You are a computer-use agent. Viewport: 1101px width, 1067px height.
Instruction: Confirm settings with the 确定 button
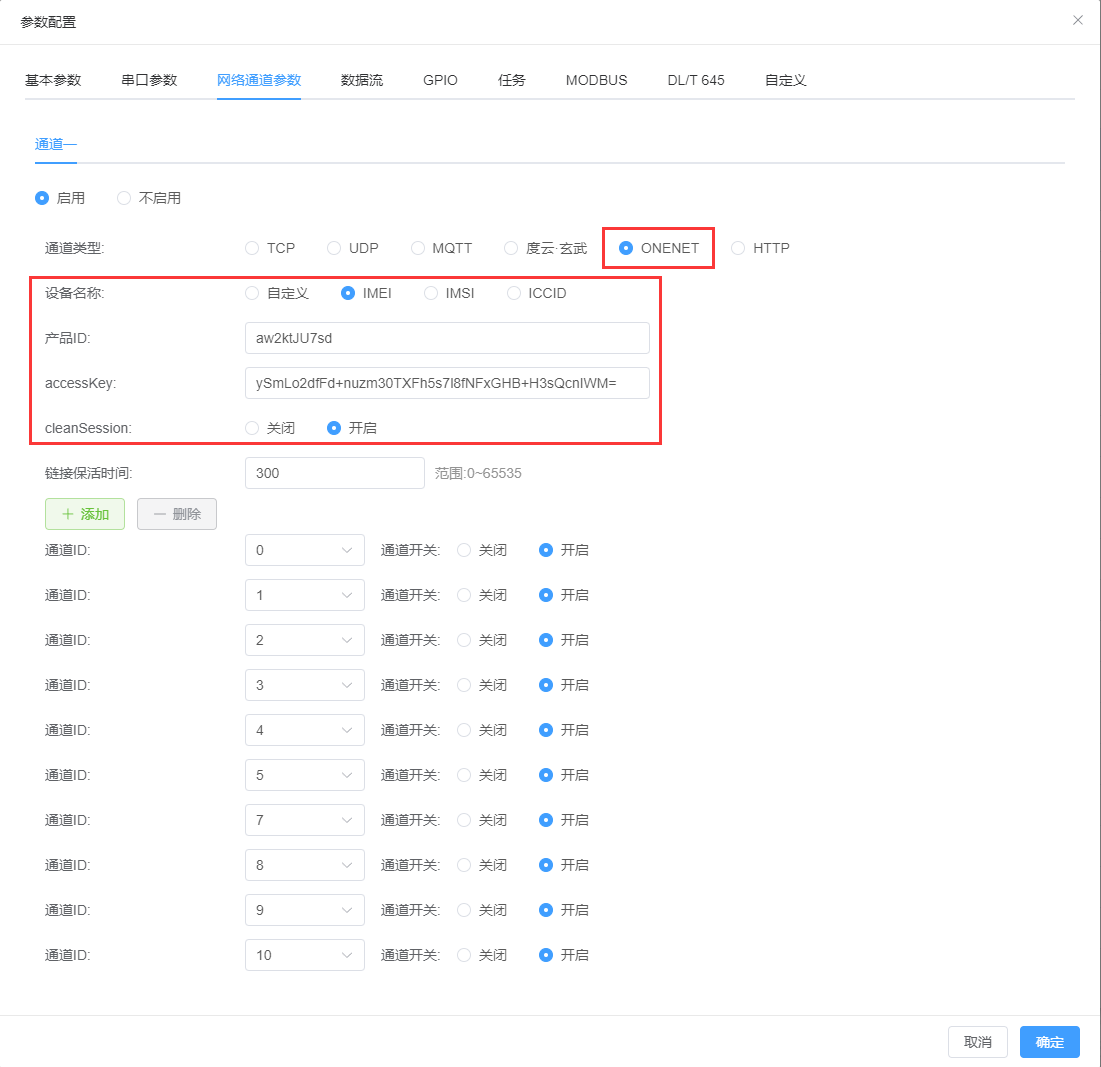(1049, 1041)
